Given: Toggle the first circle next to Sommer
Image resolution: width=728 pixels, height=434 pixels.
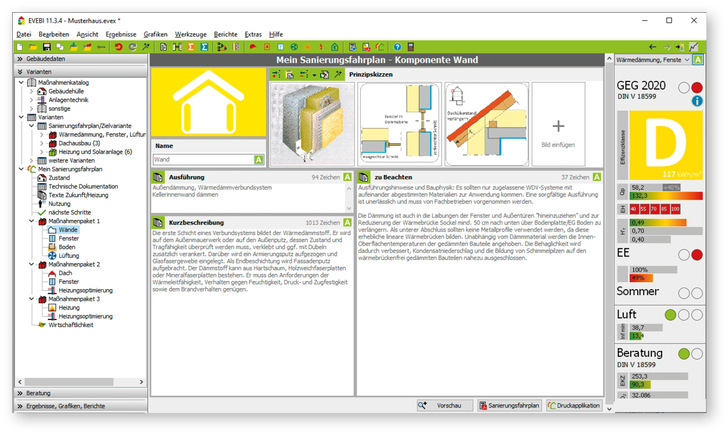Looking at the screenshot, I should (683, 291).
